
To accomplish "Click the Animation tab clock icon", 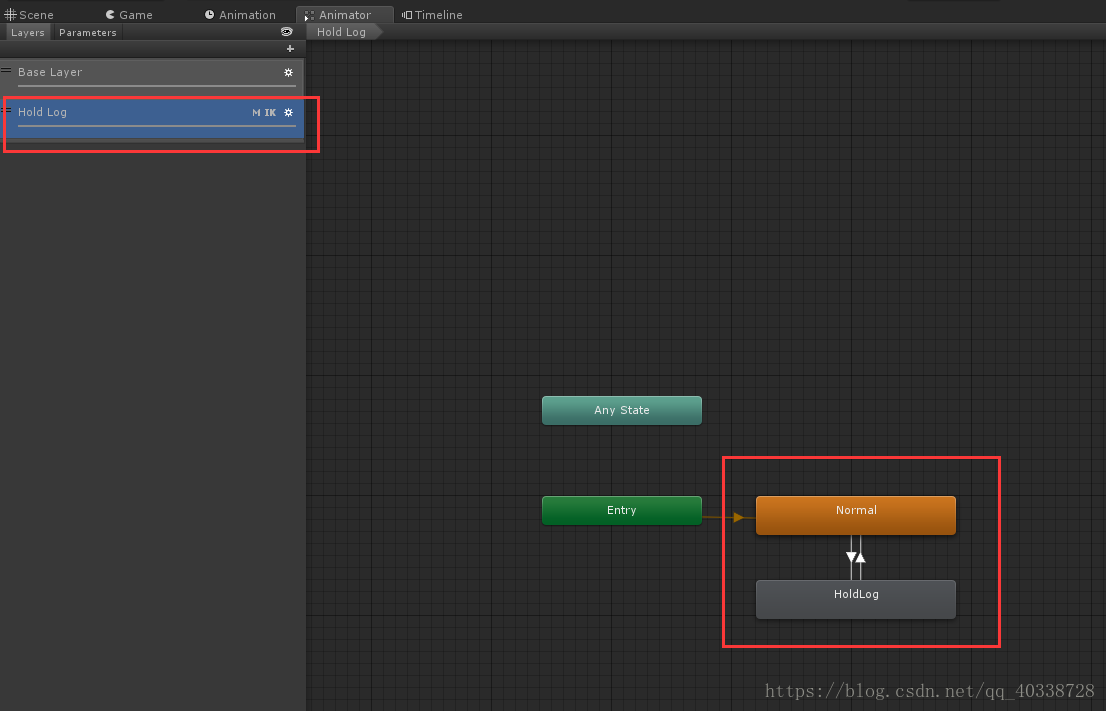I will (x=209, y=15).
